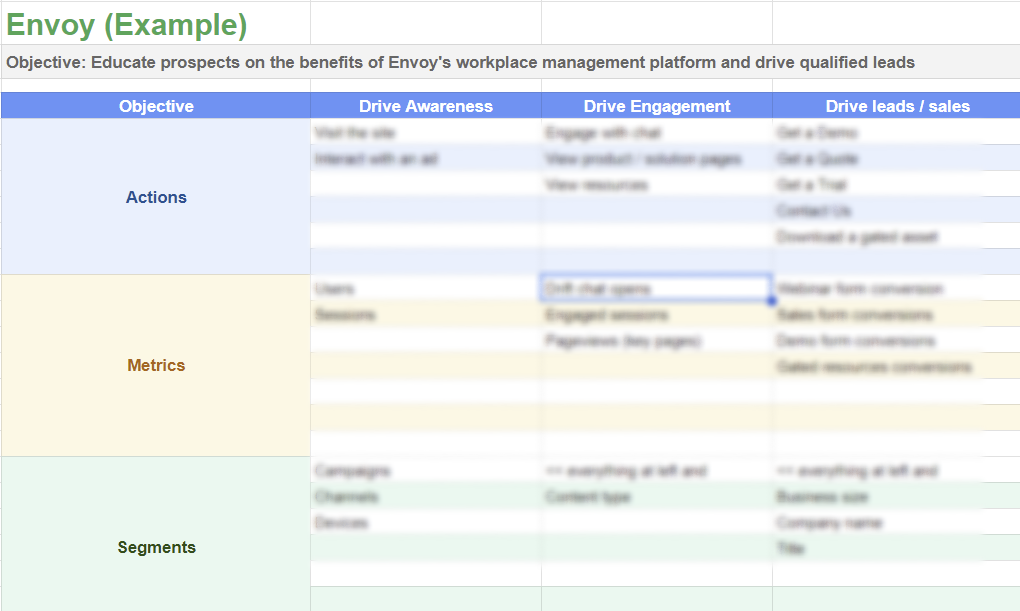Screen dimensions: 1020x611
Task: Select the "Get a Quote" cell
Action: click(x=896, y=159)
